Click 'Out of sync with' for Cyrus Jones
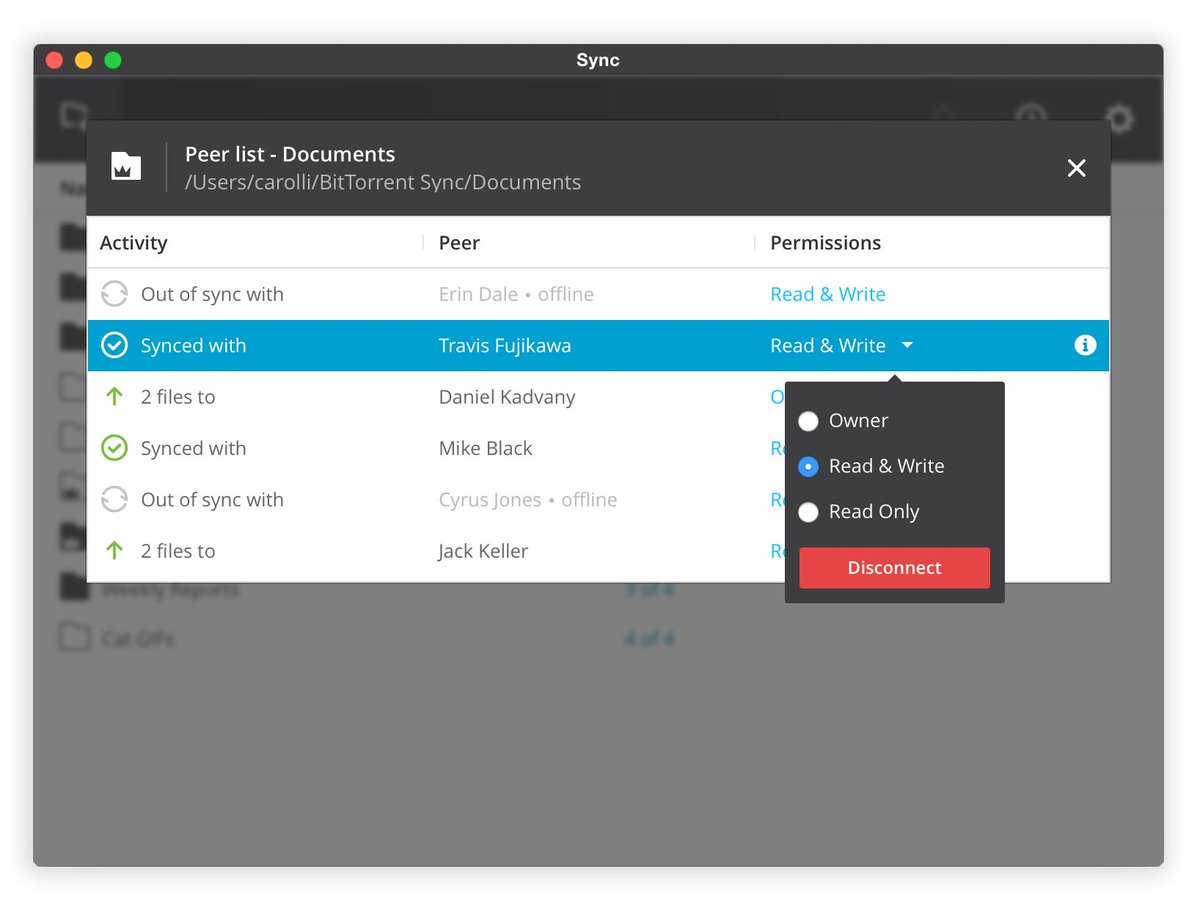This screenshot has width=1200, height=910. coord(212,499)
